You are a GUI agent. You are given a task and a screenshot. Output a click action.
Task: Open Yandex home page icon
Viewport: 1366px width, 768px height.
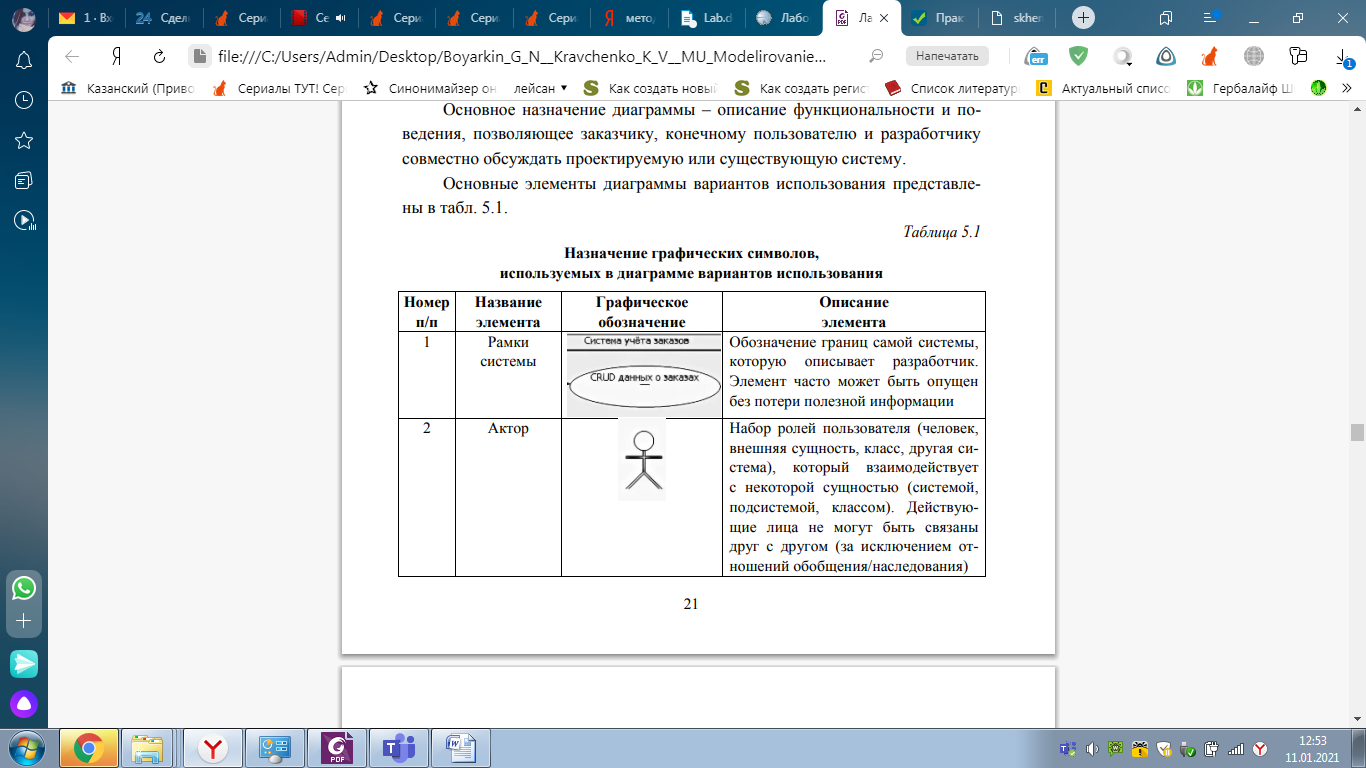click(x=116, y=56)
